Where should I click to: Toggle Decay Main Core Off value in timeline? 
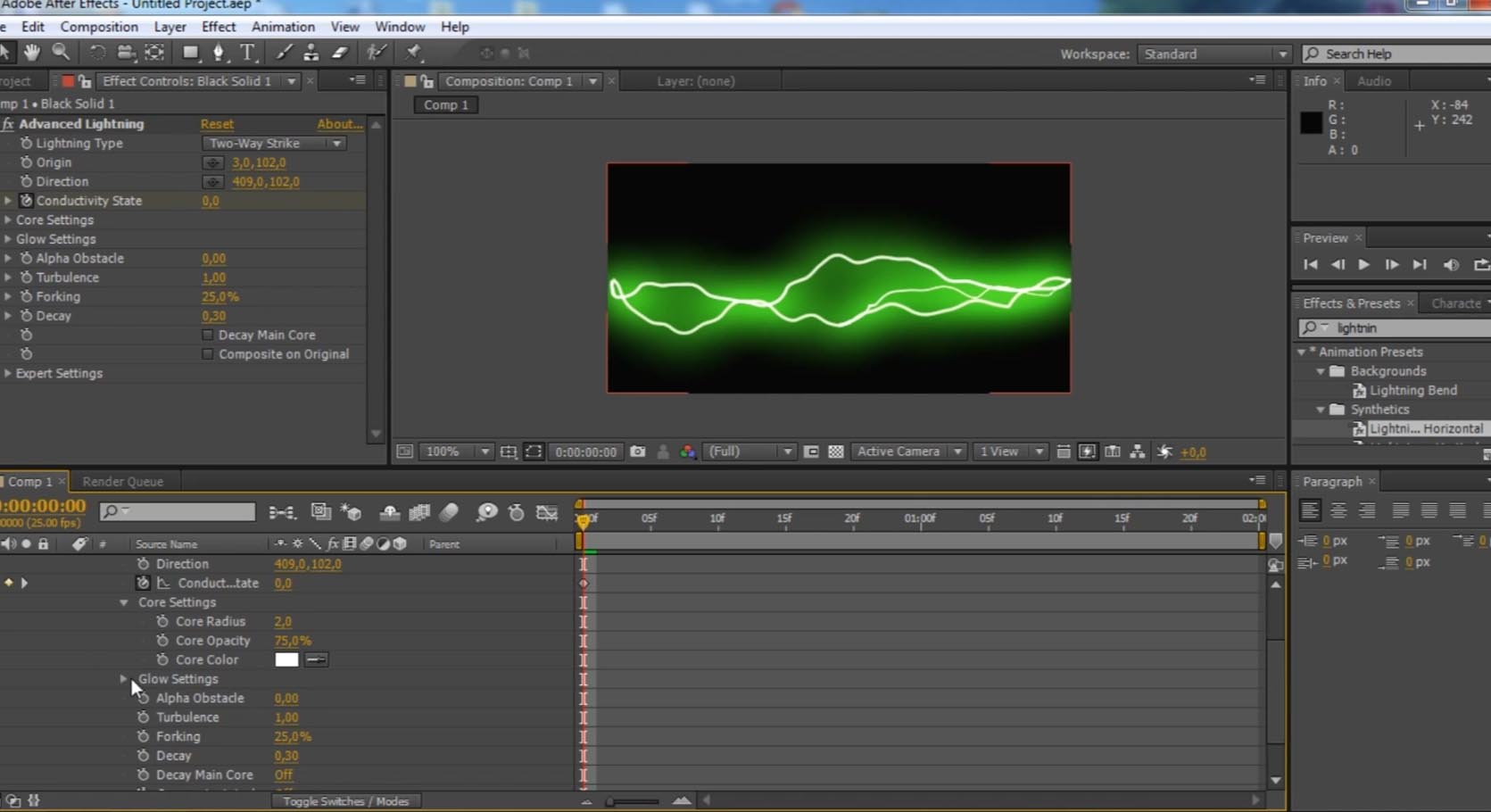click(x=283, y=775)
